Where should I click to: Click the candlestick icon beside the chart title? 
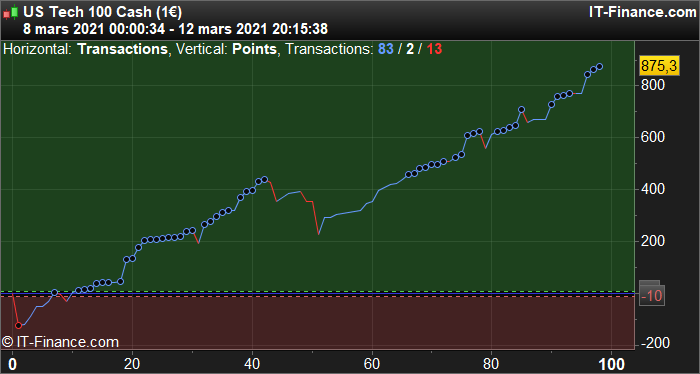click(11, 12)
